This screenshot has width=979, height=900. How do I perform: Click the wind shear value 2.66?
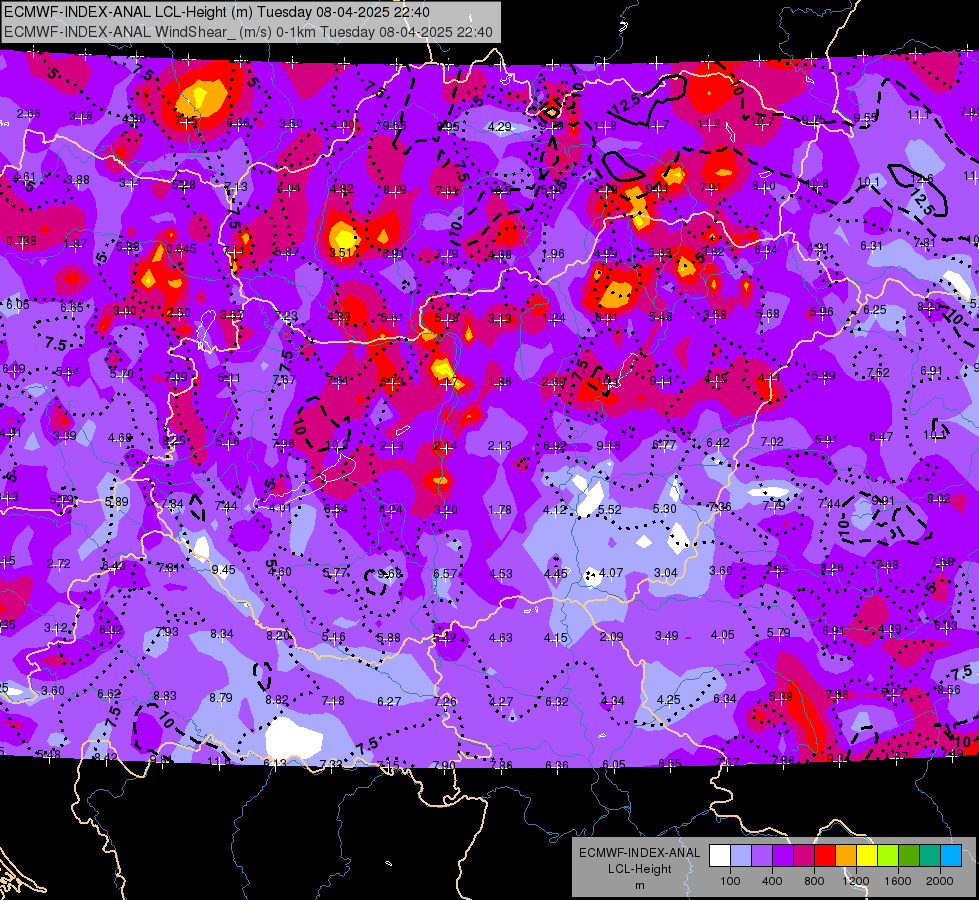(29, 114)
